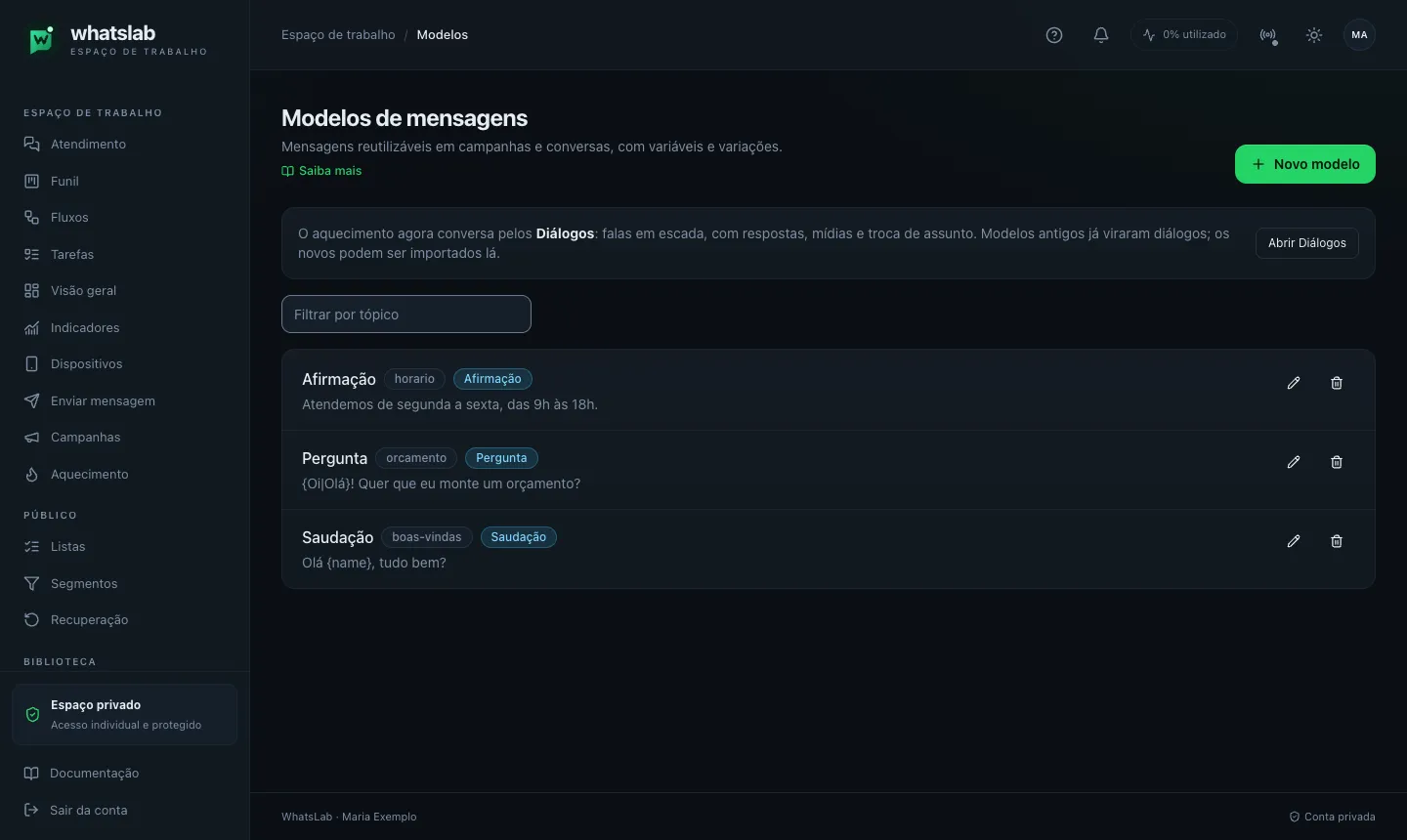The height and width of the screenshot is (840, 1407).
Task: Delete the Pergunta template trash icon
Action: click(x=1337, y=462)
